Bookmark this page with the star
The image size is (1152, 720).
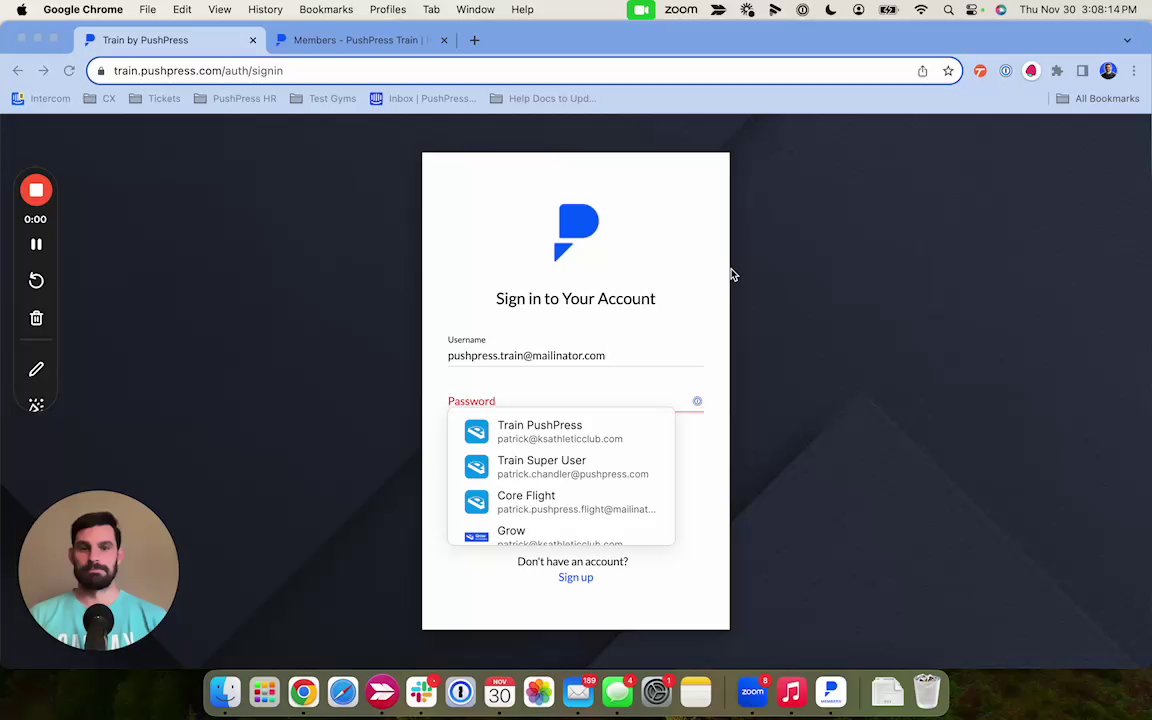click(x=948, y=71)
